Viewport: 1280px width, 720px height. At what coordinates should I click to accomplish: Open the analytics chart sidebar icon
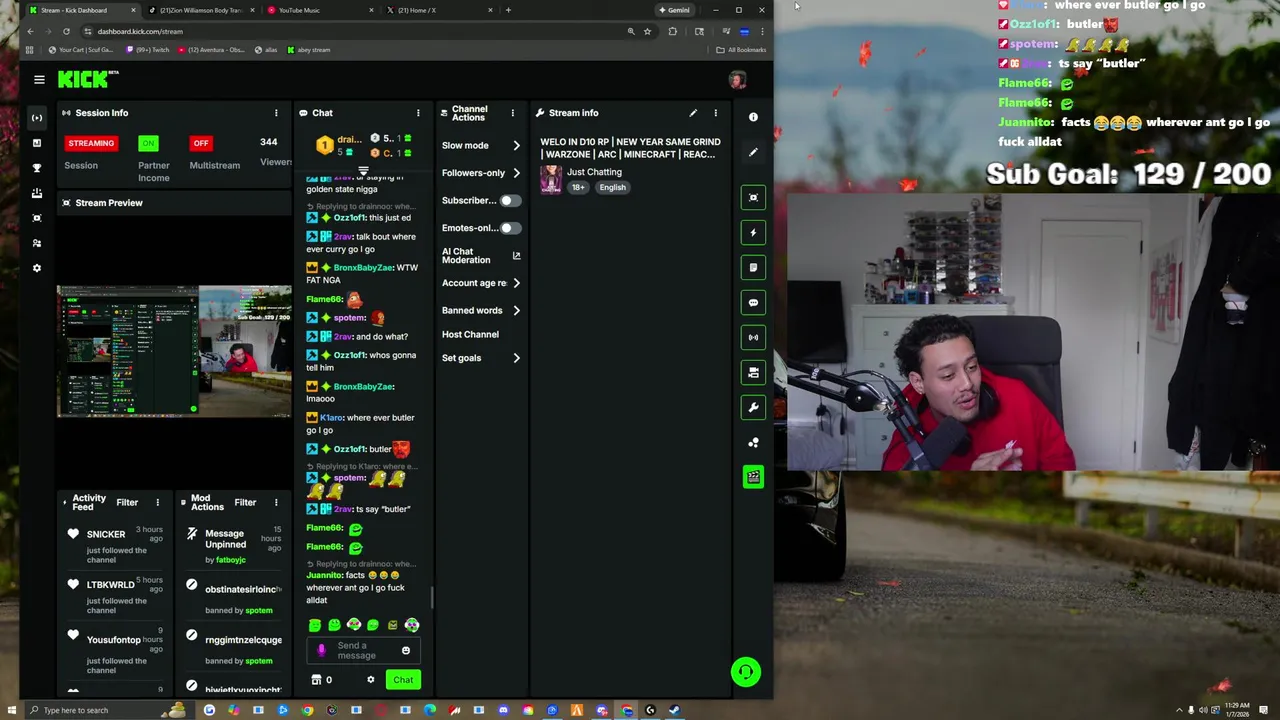37,143
